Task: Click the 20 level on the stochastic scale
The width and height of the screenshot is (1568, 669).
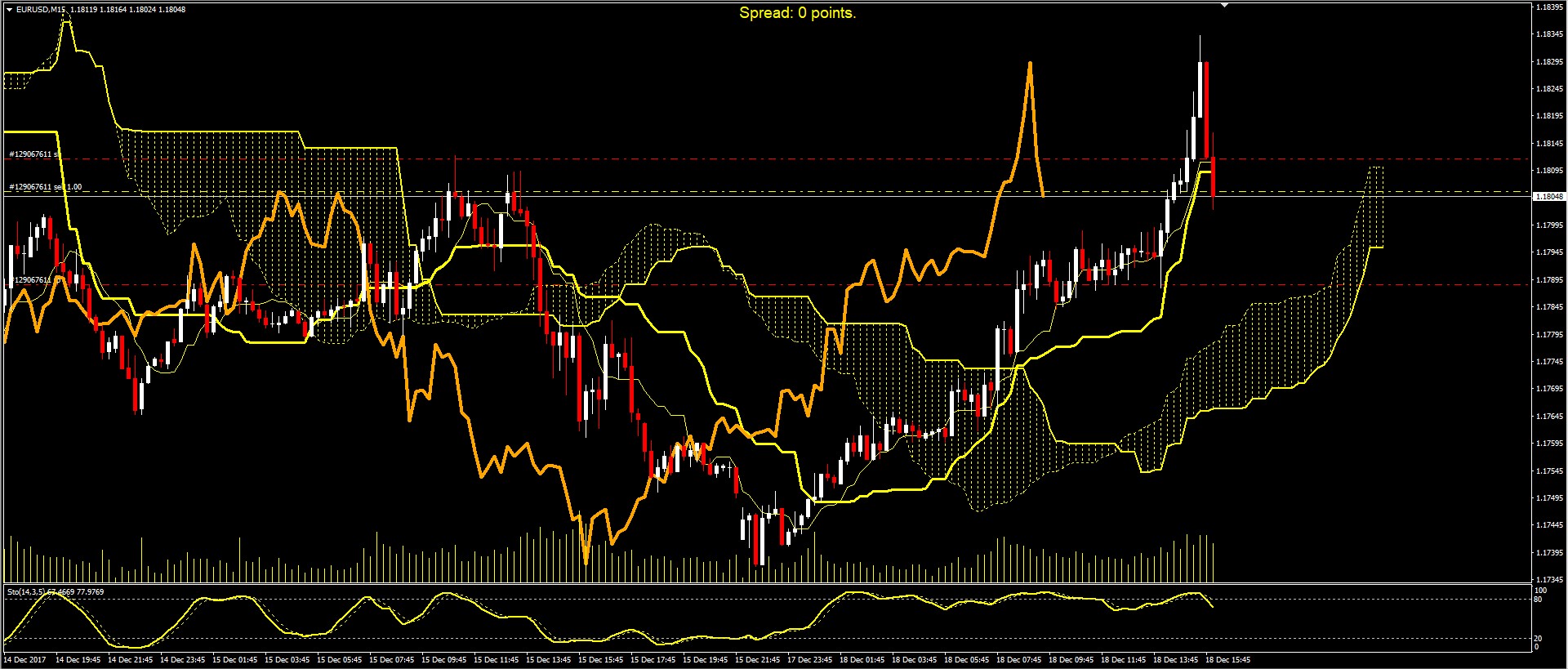Action: pyautogui.click(x=1539, y=639)
